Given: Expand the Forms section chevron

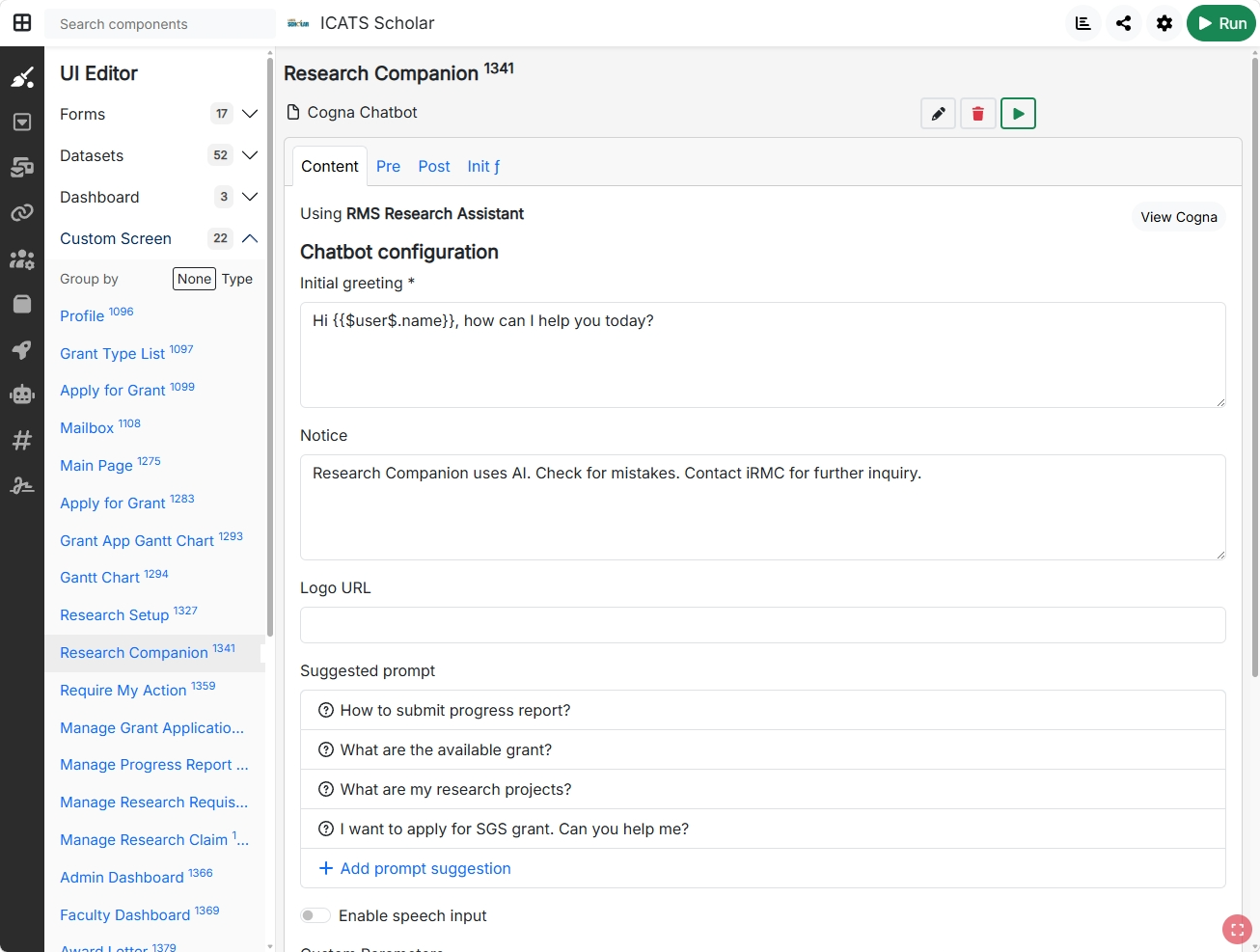Looking at the screenshot, I should tap(250, 114).
